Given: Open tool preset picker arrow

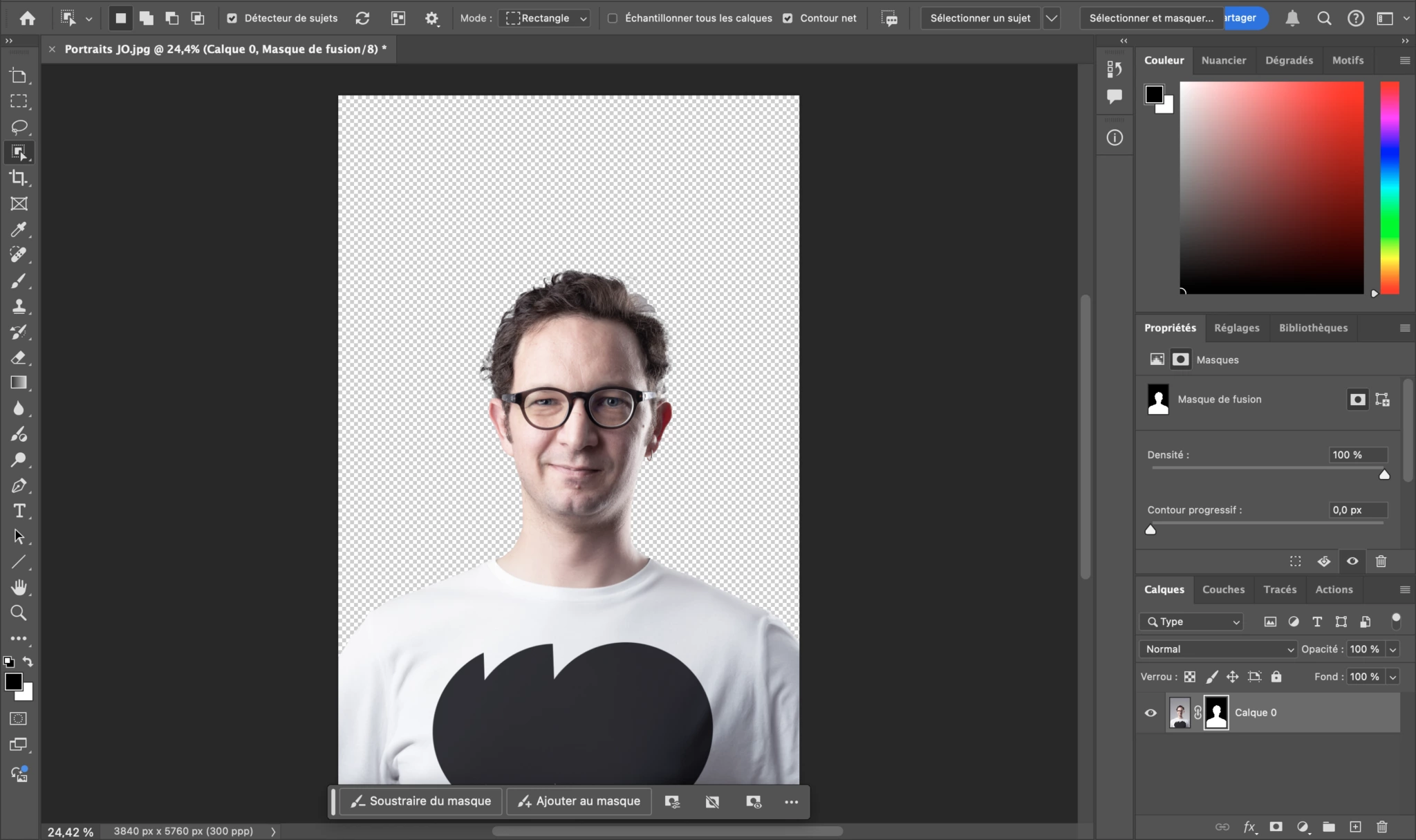Looking at the screenshot, I should 88,19.
